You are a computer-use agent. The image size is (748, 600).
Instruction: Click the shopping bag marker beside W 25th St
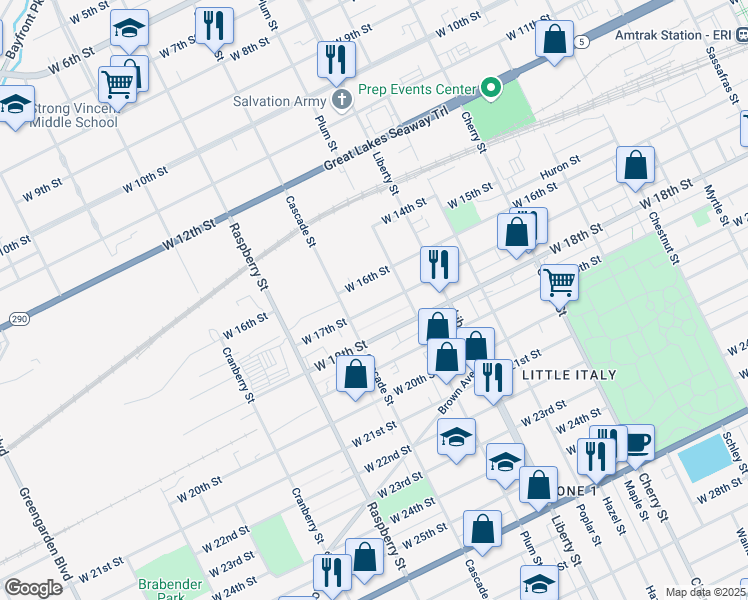tap(482, 531)
